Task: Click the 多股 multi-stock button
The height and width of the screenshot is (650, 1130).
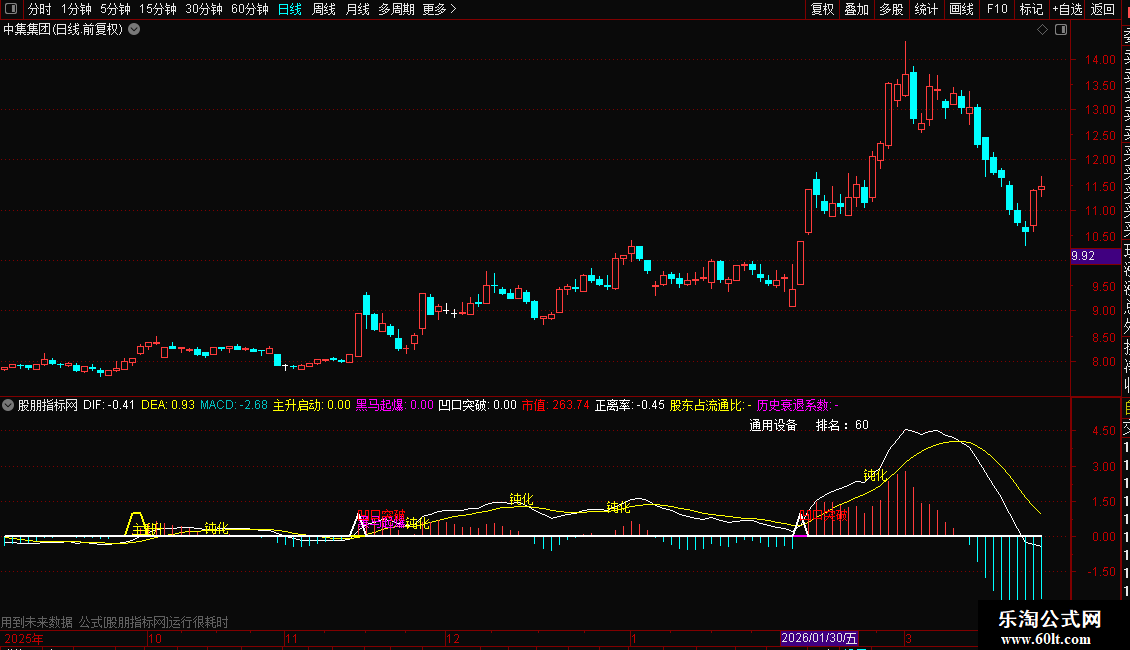Action: click(x=891, y=9)
